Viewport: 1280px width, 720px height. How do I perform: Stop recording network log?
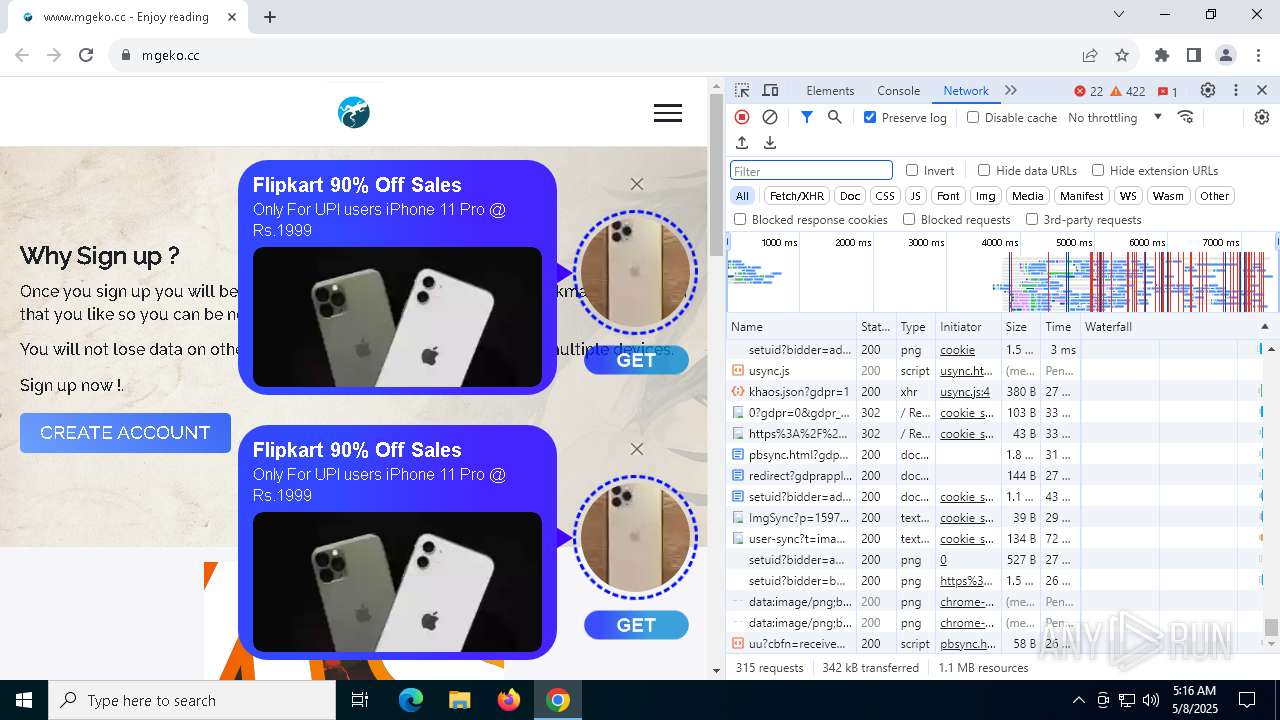[742, 117]
